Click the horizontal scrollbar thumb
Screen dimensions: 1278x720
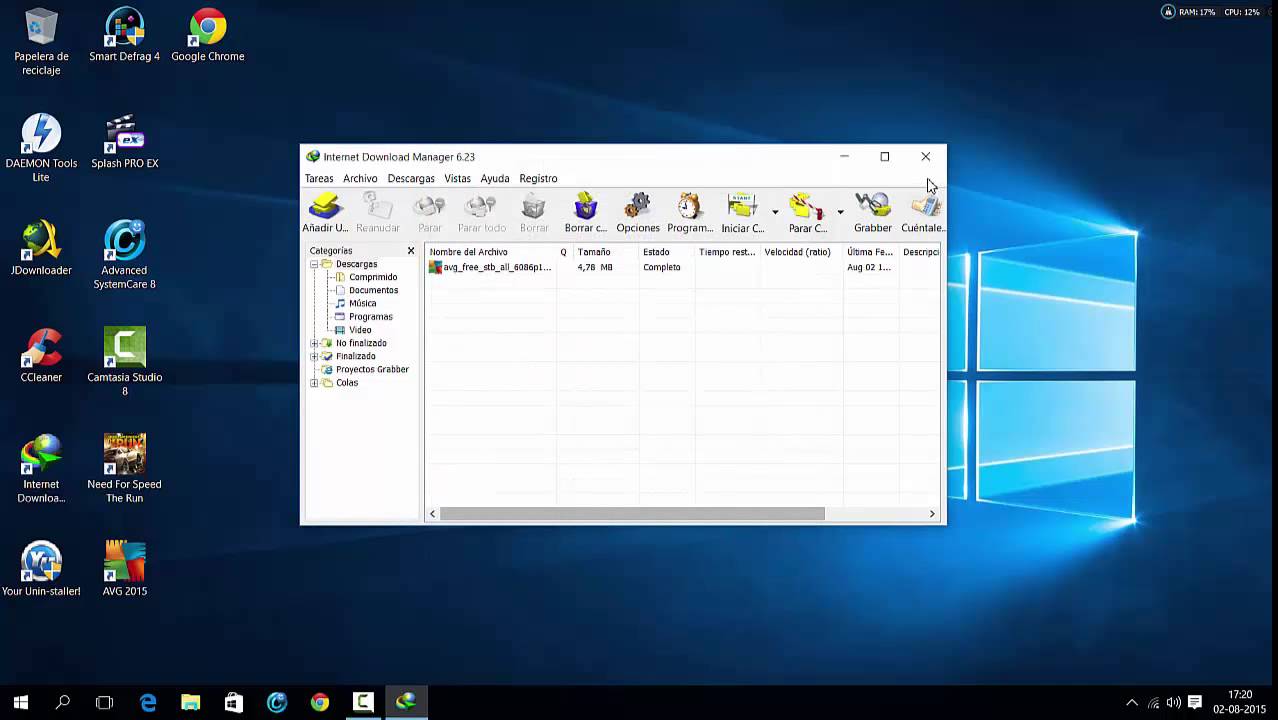pyautogui.click(x=632, y=513)
